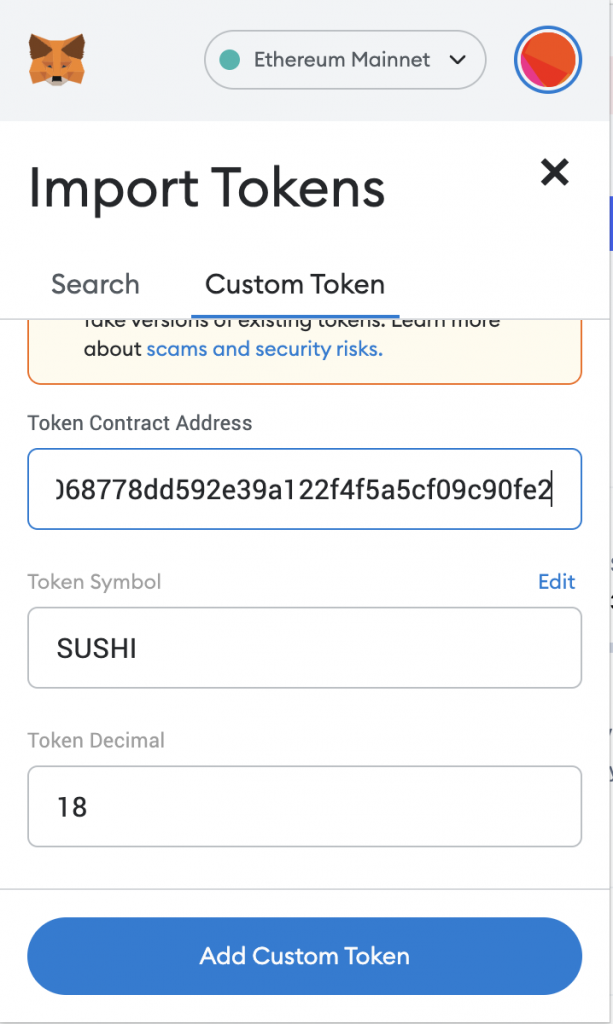
Task: Select the Custom Token tab
Action: (293, 284)
